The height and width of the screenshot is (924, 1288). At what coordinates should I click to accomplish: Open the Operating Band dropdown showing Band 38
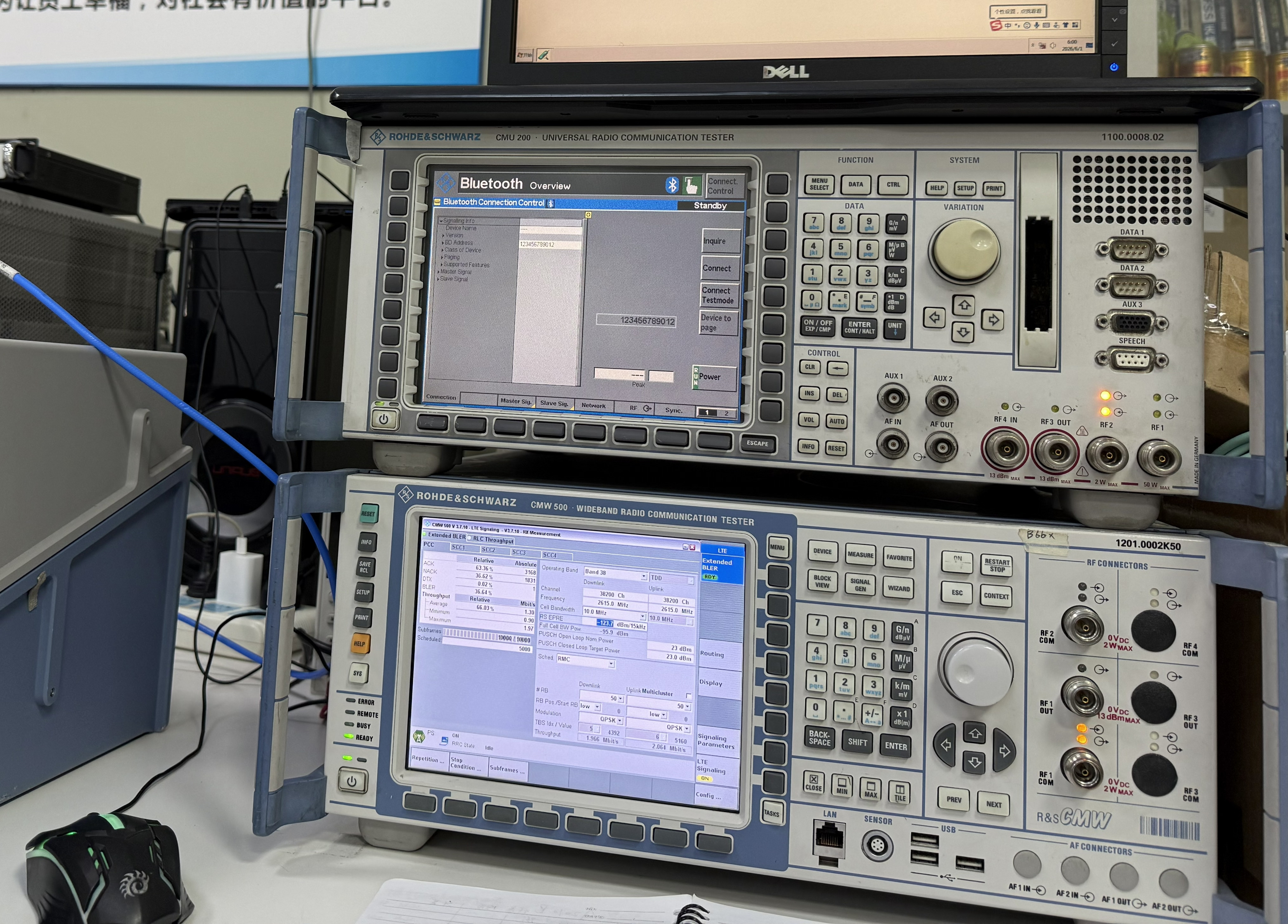616,574
